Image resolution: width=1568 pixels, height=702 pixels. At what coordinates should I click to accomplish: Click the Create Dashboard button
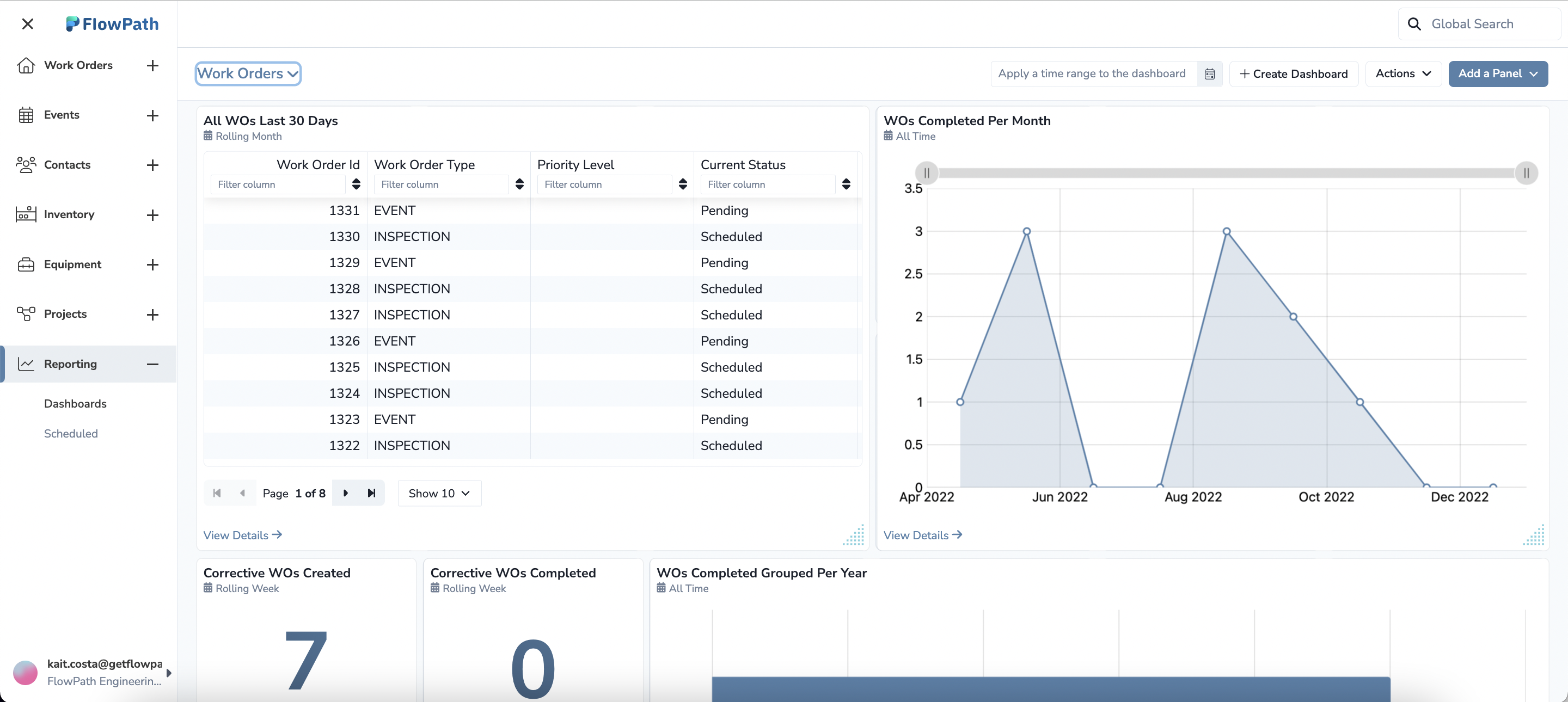1294,73
